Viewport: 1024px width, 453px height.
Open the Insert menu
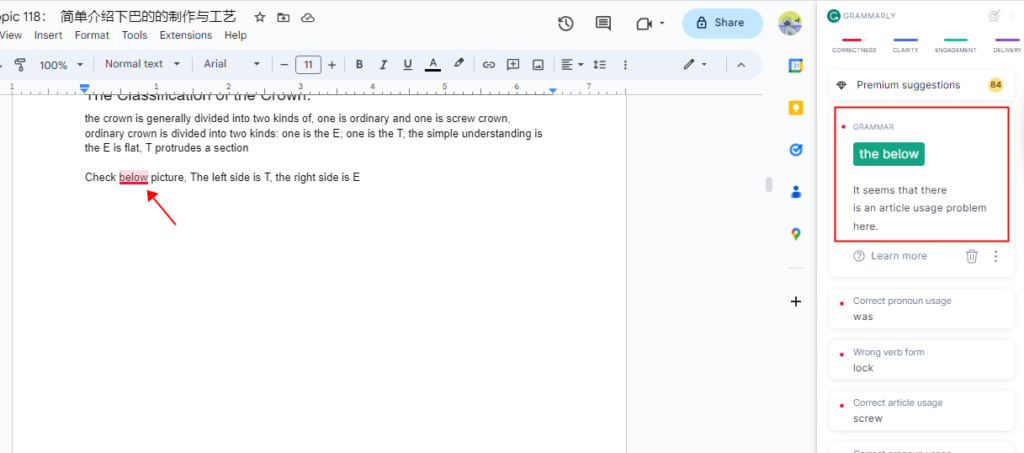point(48,35)
